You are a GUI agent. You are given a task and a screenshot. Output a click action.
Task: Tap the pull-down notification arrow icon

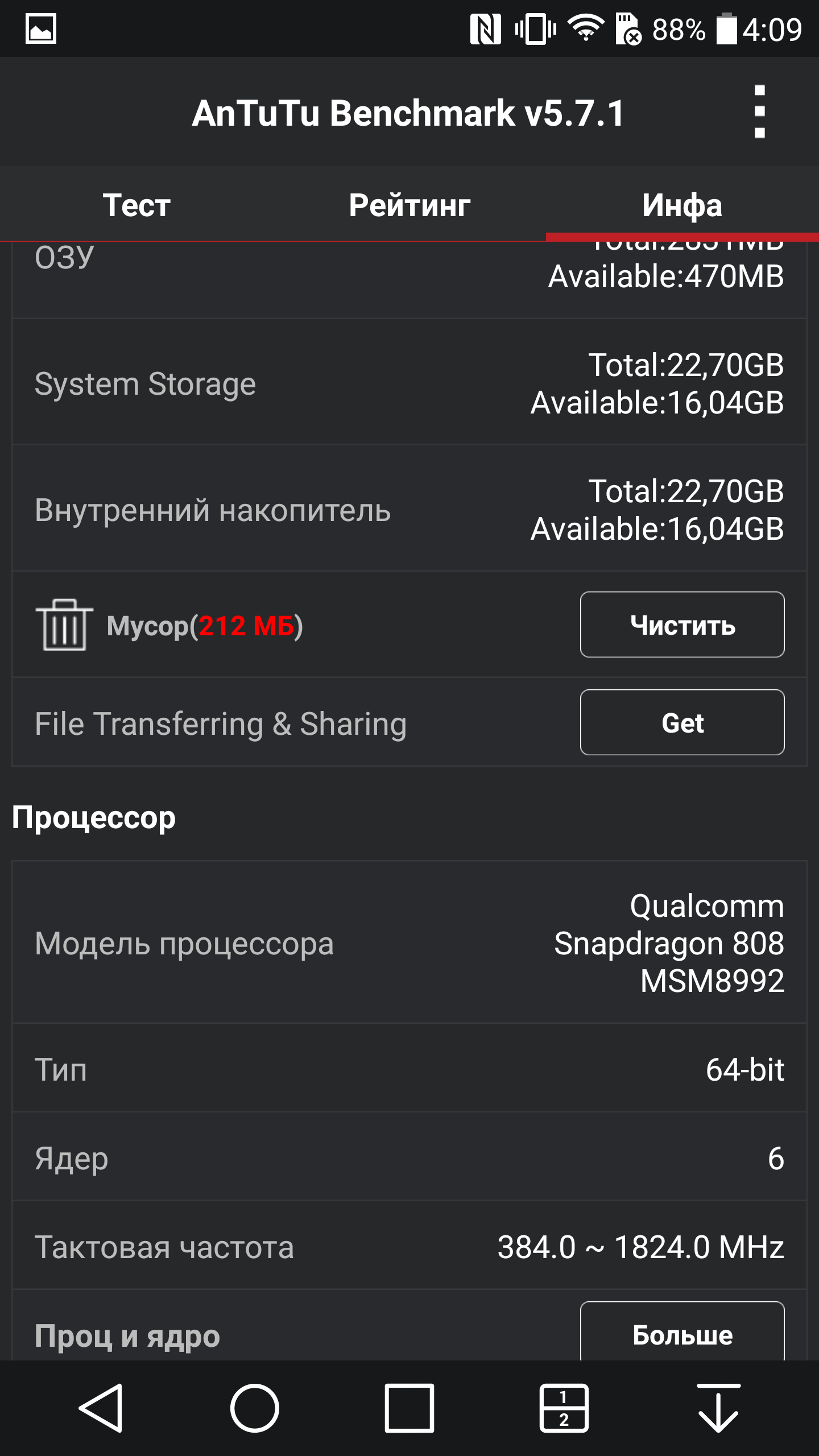pyautogui.click(x=719, y=1408)
